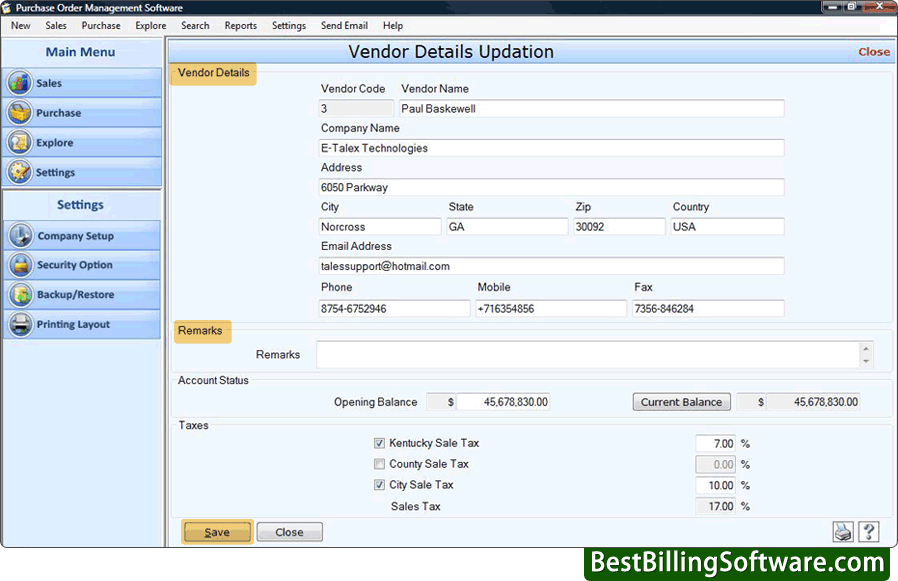898x581 pixels.
Task: Click the Opening Balance amount field
Action: coord(503,402)
